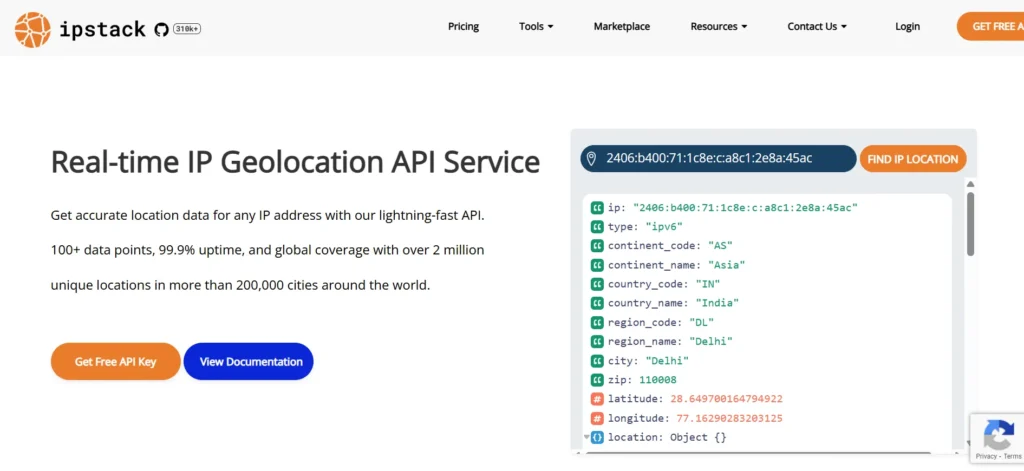The image size is (1024, 471).
Task: Select the ip value "2406:b400:71:1c8e:c:a8c1:2e8a:45ac"
Action: (x=744, y=208)
